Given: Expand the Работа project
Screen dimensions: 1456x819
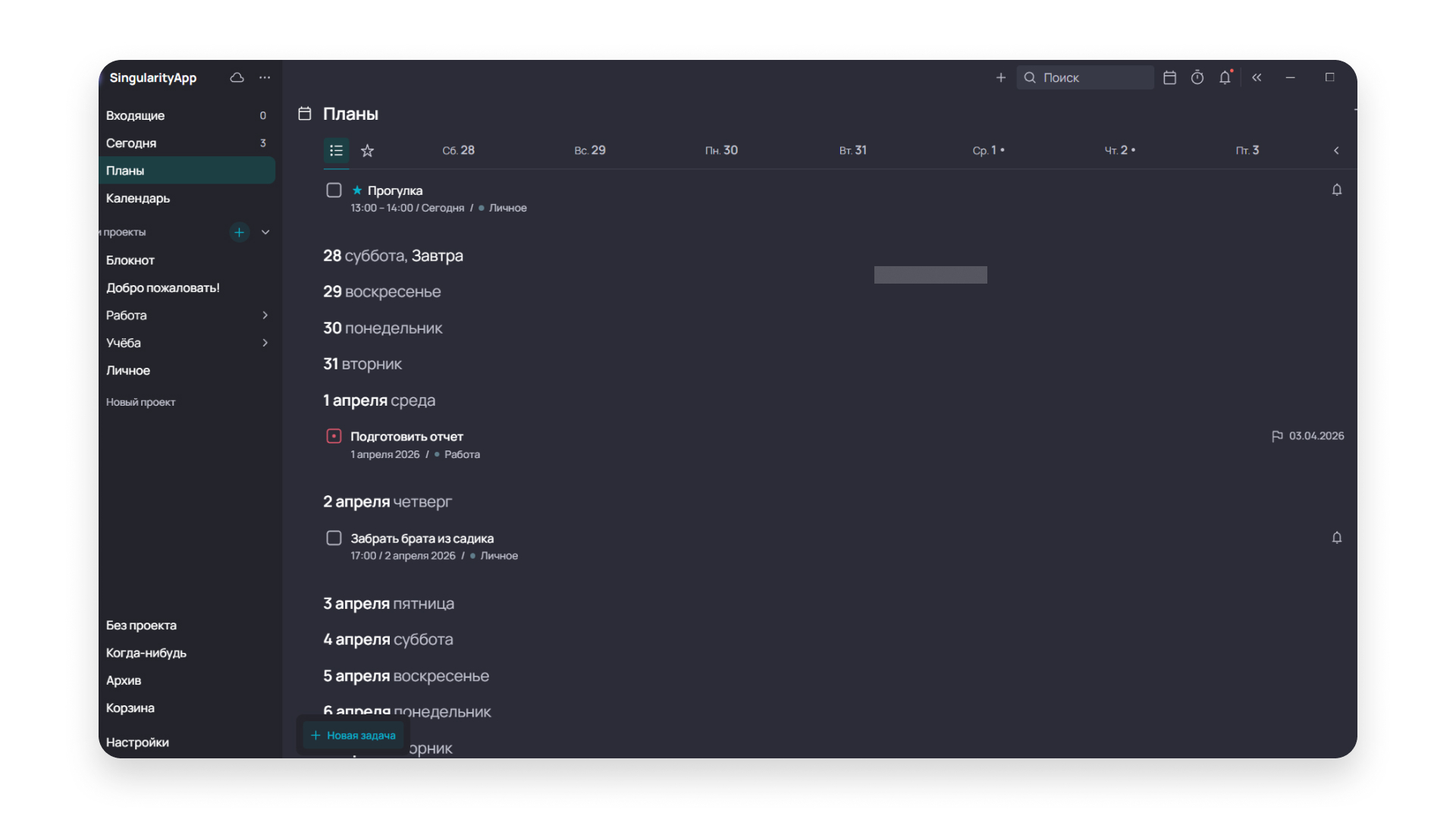Looking at the screenshot, I should (264, 315).
